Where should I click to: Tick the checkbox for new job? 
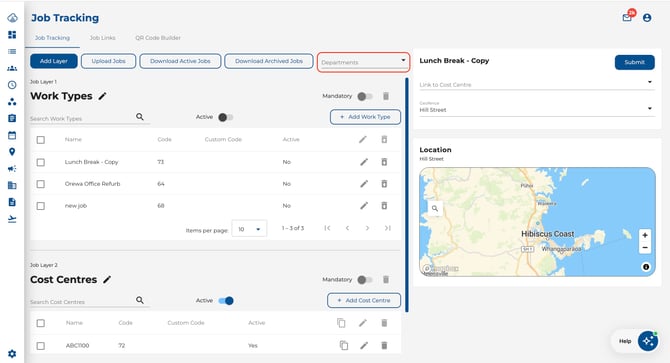tap(41, 206)
